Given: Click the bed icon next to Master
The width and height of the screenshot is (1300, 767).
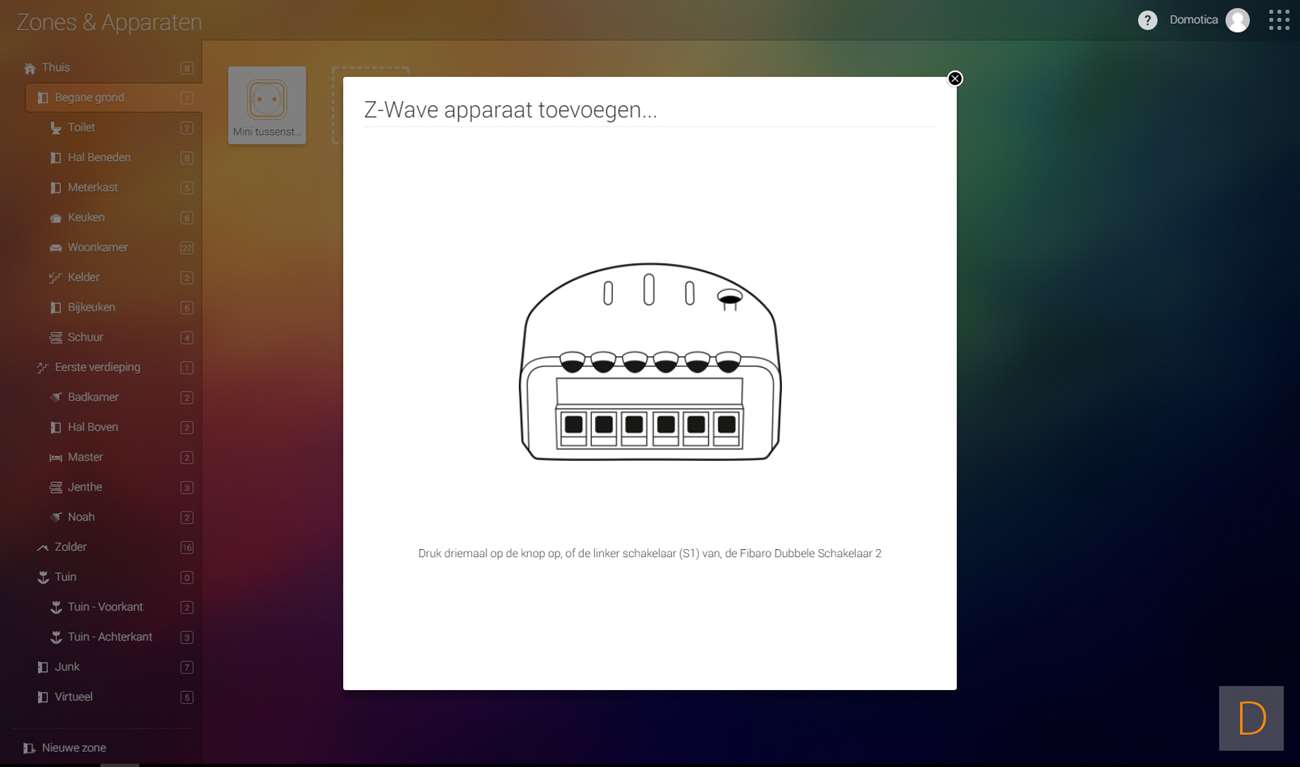Looking at the screenshot, I should click(56, 458).
